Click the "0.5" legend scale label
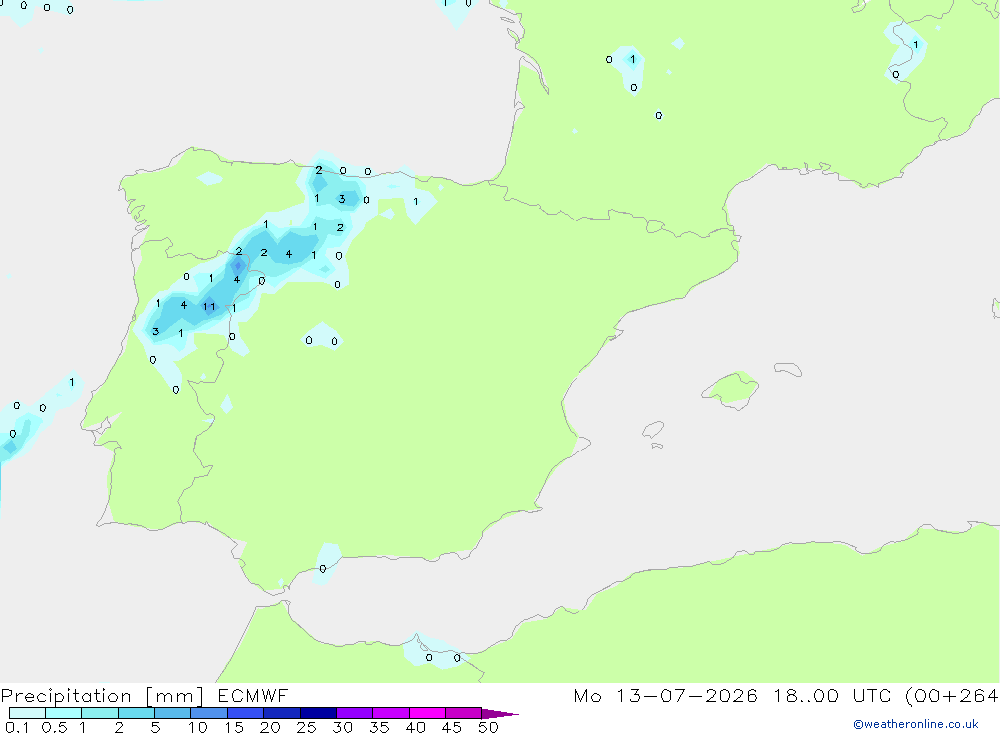The height and width of the screenshot is (733, 1000). pos(55,727)
